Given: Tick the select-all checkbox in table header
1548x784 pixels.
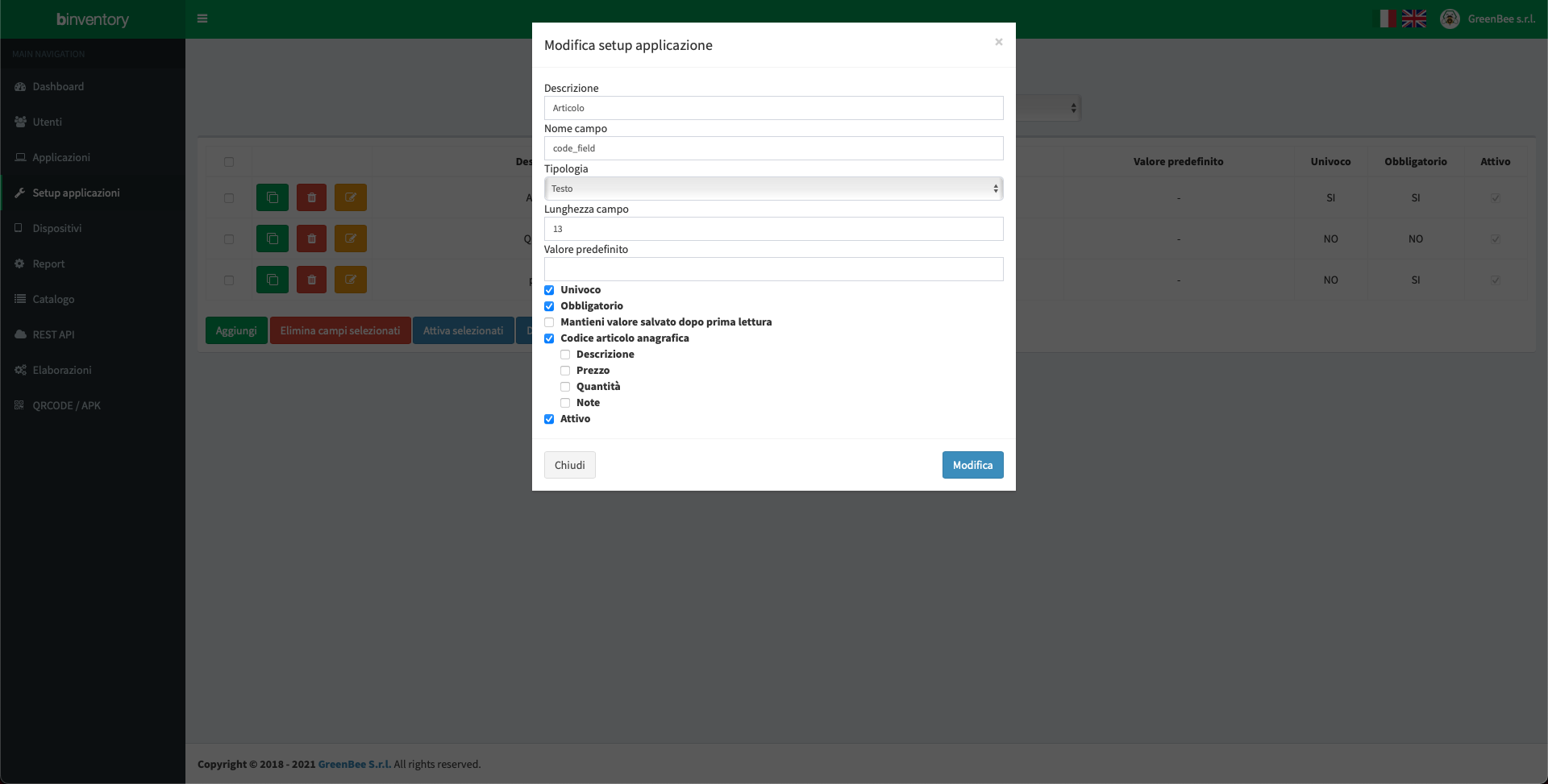Looking at the screenshot, I should (x=229, y=162).
